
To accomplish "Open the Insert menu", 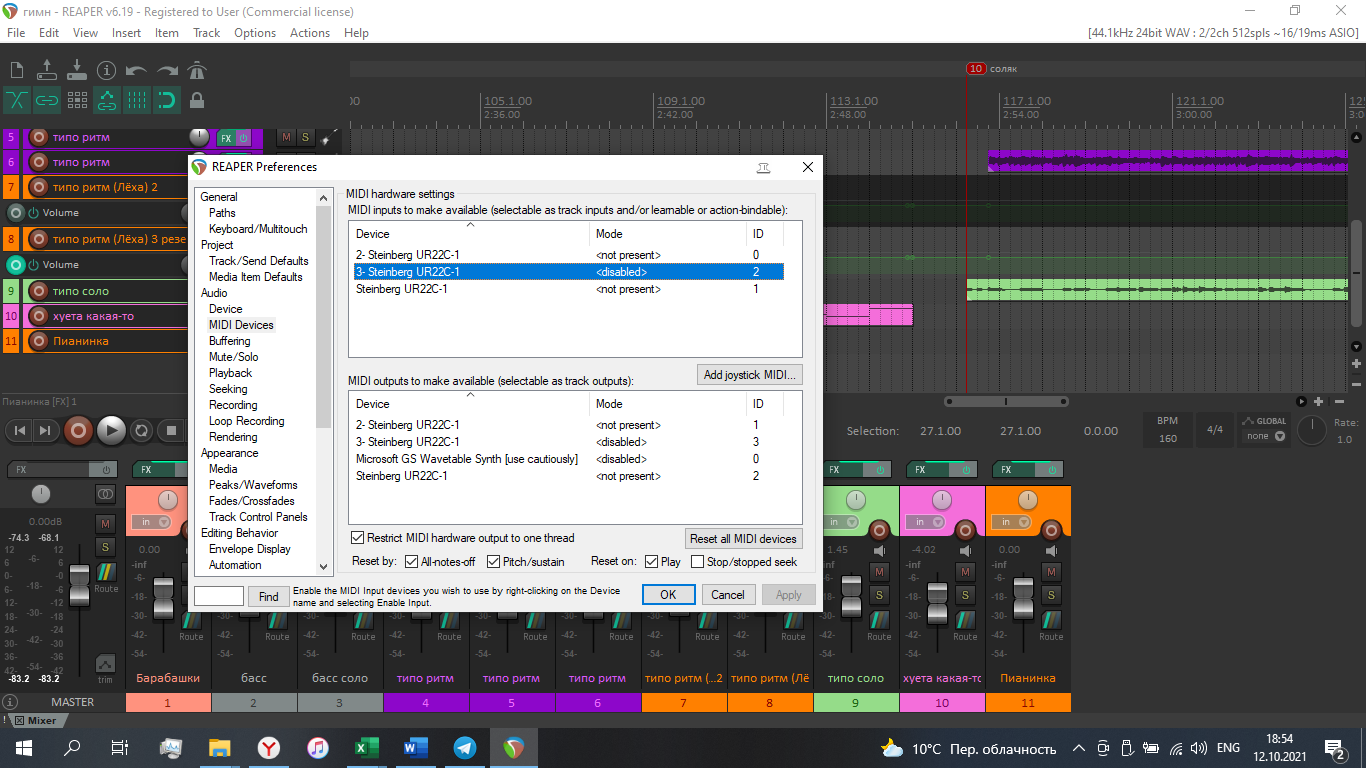I will point(126,33).
